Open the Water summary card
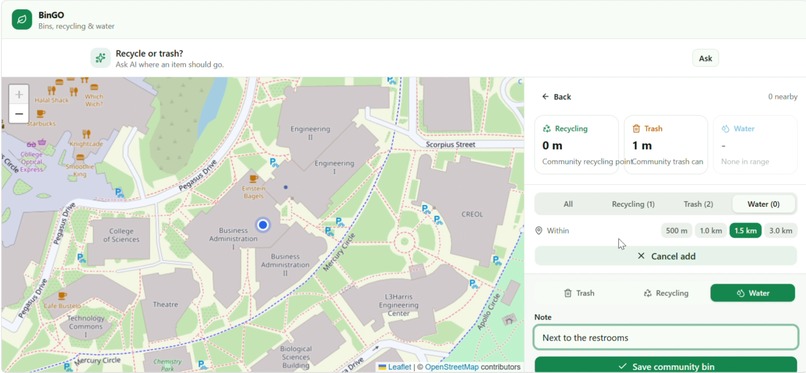 755,144
